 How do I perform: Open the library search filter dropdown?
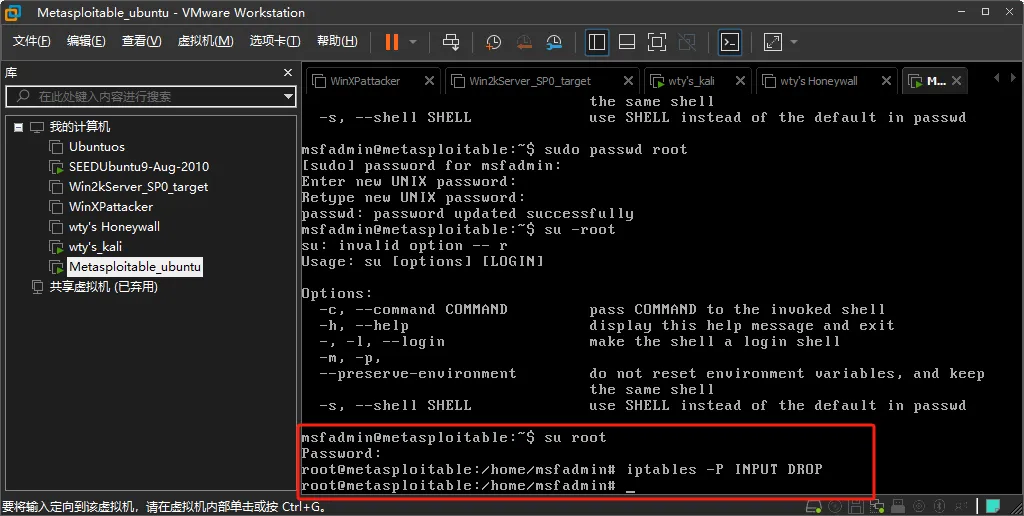point(288,97)
